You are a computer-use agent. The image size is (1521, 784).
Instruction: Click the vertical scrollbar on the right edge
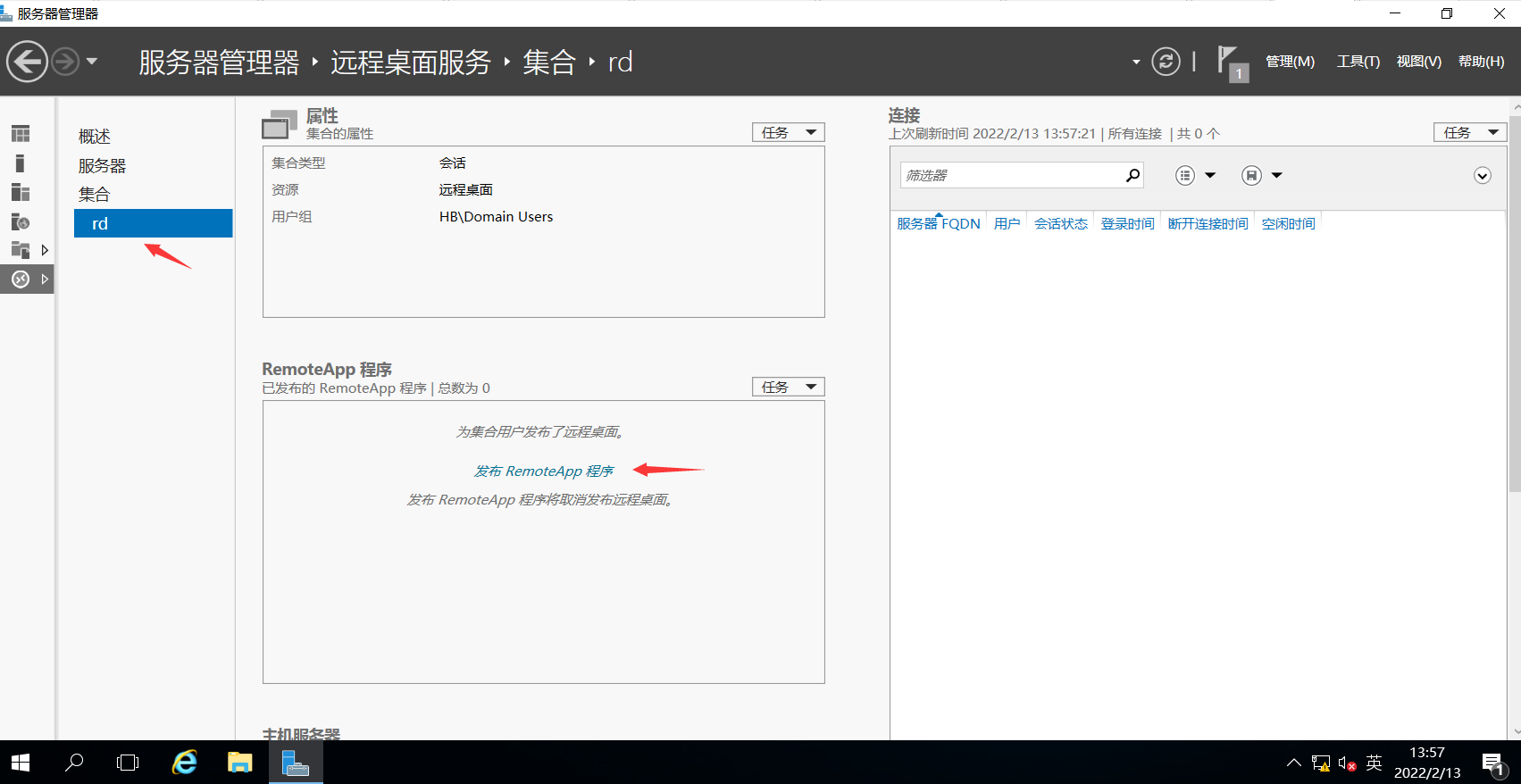(x=1515, y=304)
